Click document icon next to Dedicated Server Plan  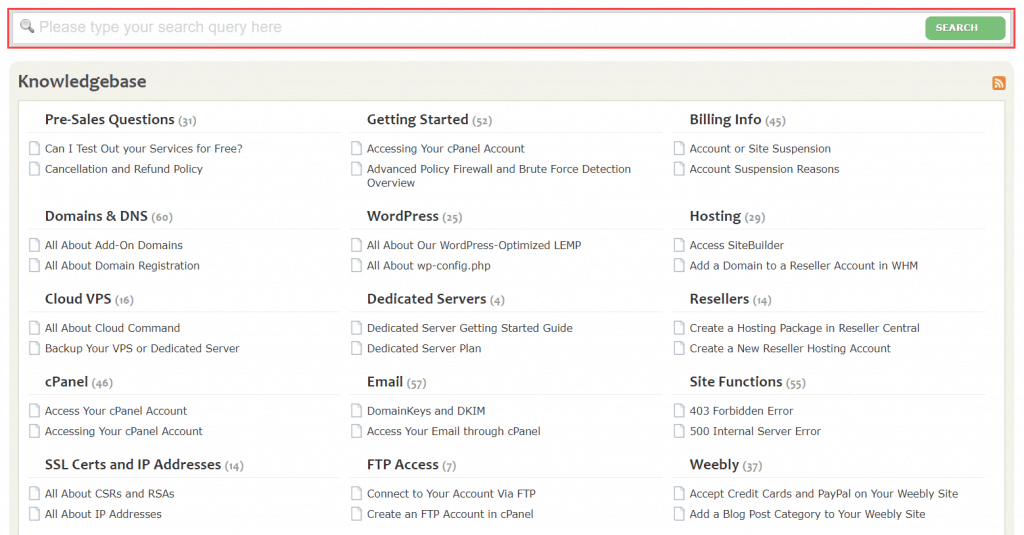[357, 349]
